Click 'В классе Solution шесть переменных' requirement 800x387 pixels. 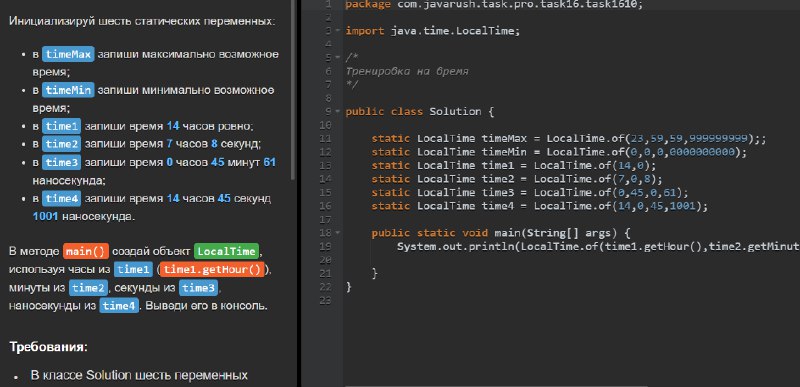[x=139, y=376]
